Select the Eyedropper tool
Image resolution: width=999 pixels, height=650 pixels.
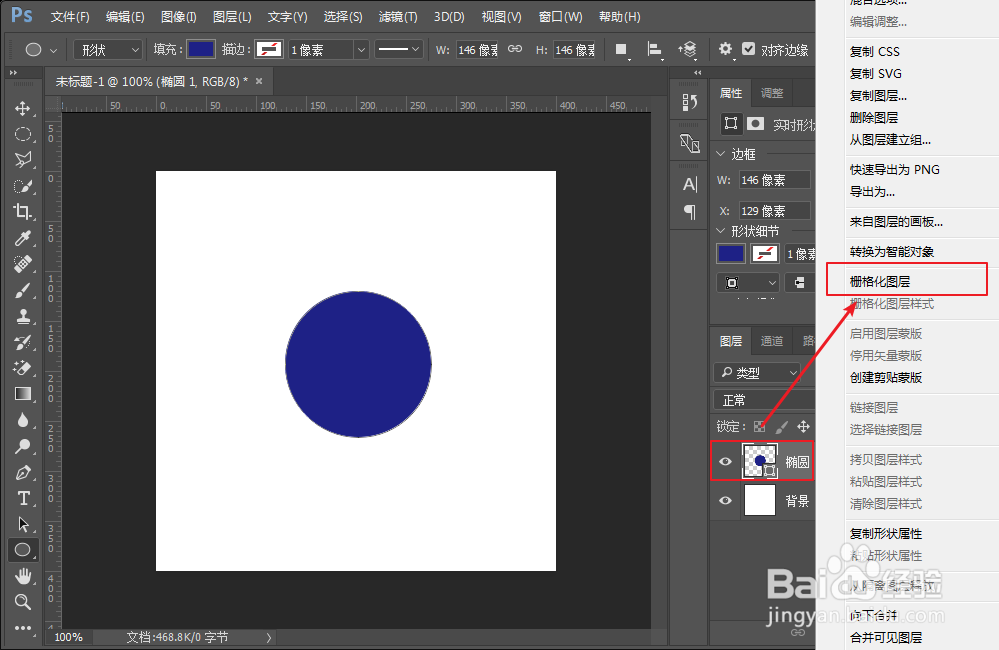[23, 238]
